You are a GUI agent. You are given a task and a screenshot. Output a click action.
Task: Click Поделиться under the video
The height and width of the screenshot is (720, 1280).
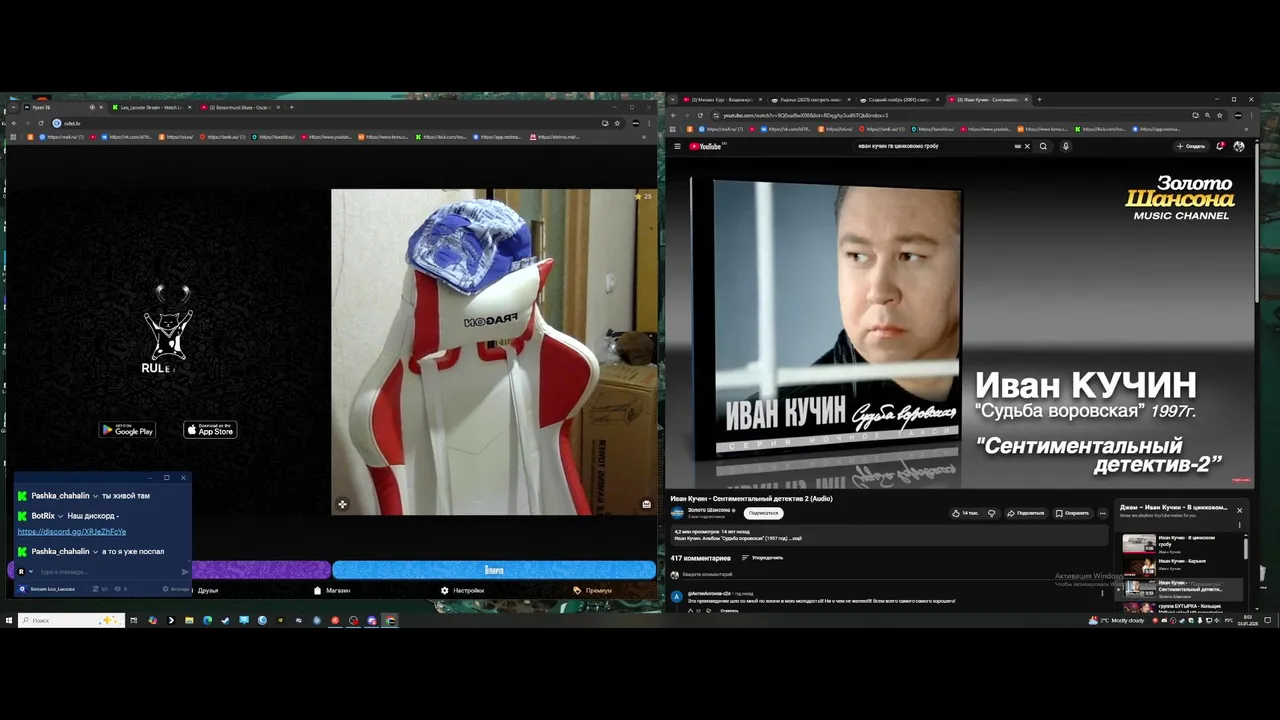point(1025,513)
